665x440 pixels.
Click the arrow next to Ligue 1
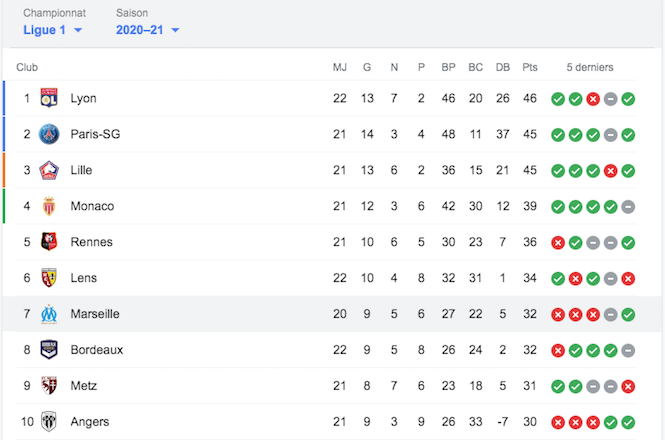point(78,30)
